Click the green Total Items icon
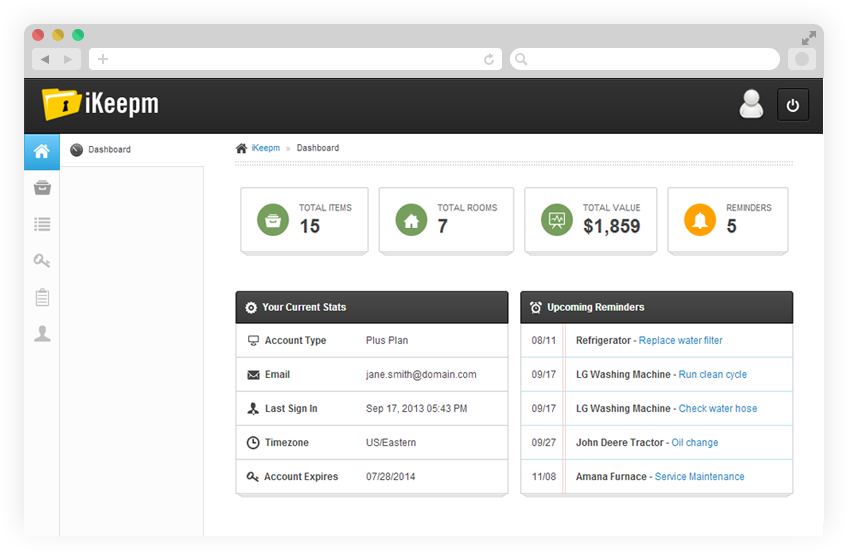The height and width of the screenshot is (553, 848). [x=273, y=219]
